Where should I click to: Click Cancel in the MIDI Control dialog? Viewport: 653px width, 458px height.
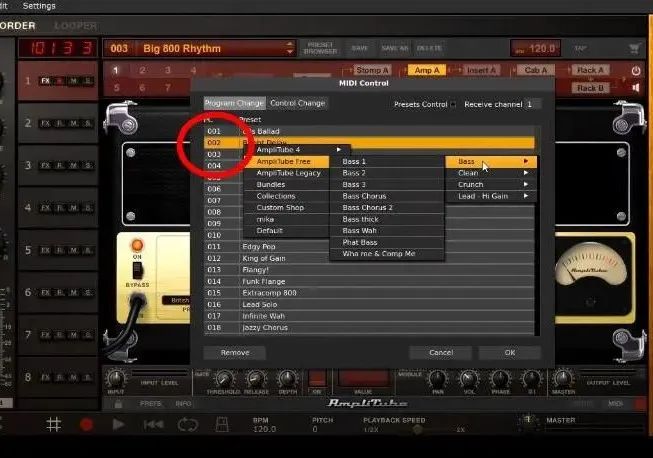click(441, 353)
